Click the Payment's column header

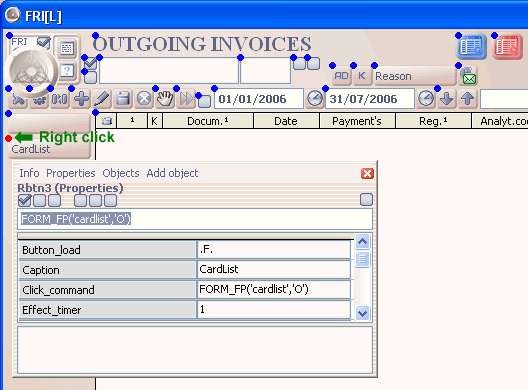pos(357,121)
